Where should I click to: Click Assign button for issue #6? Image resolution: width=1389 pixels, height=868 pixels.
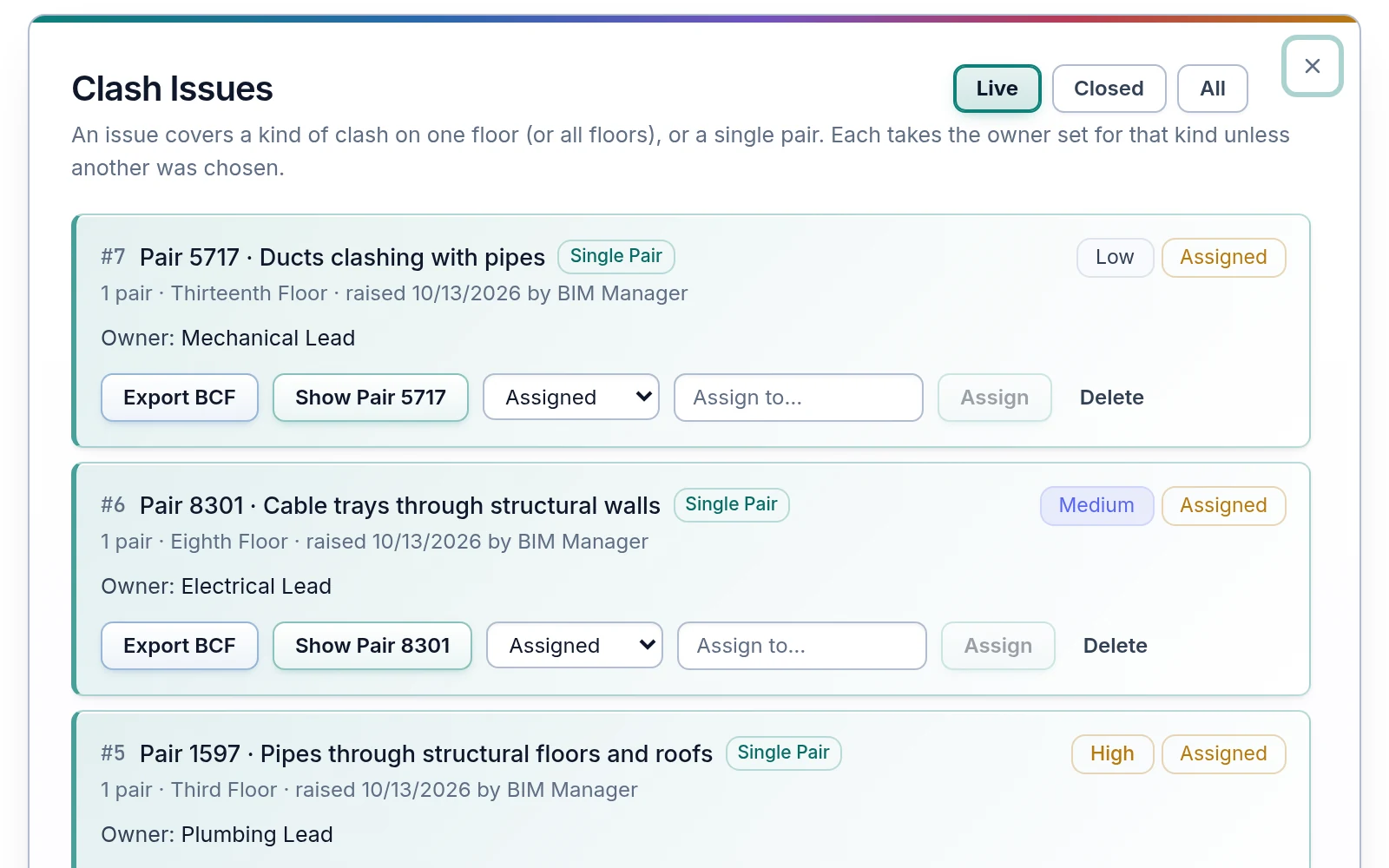[998, 646]
